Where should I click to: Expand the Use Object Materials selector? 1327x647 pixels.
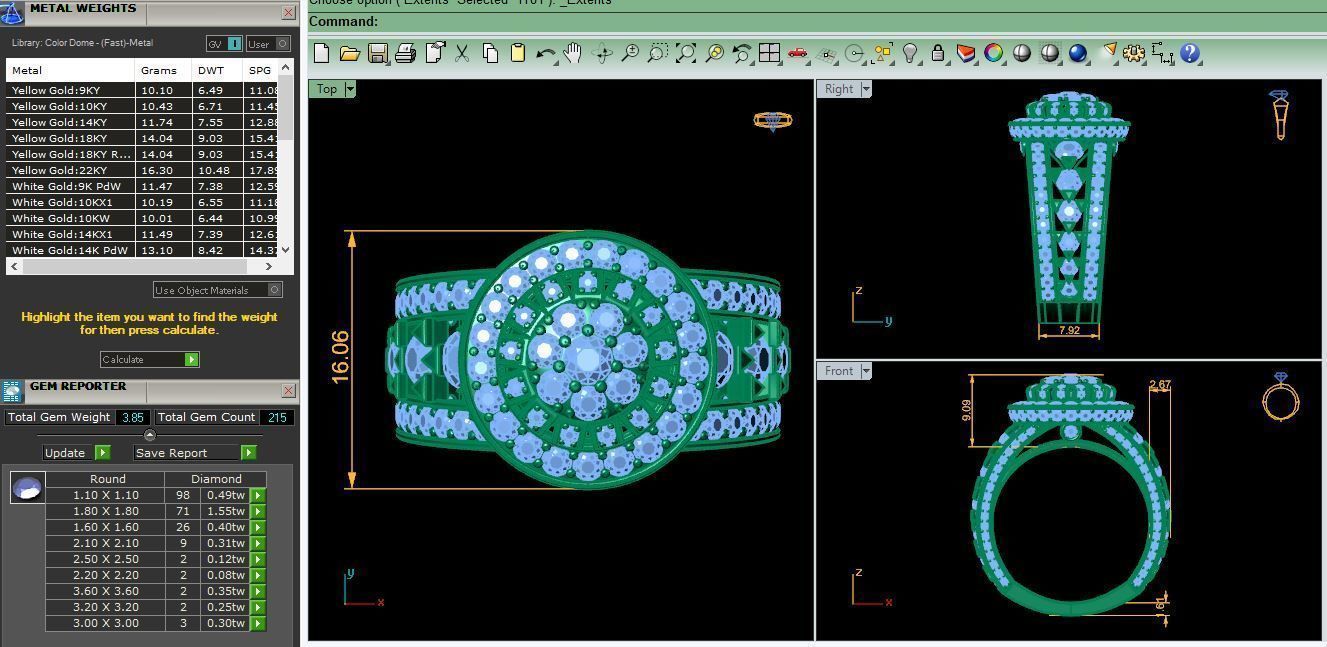coord(274,290)
